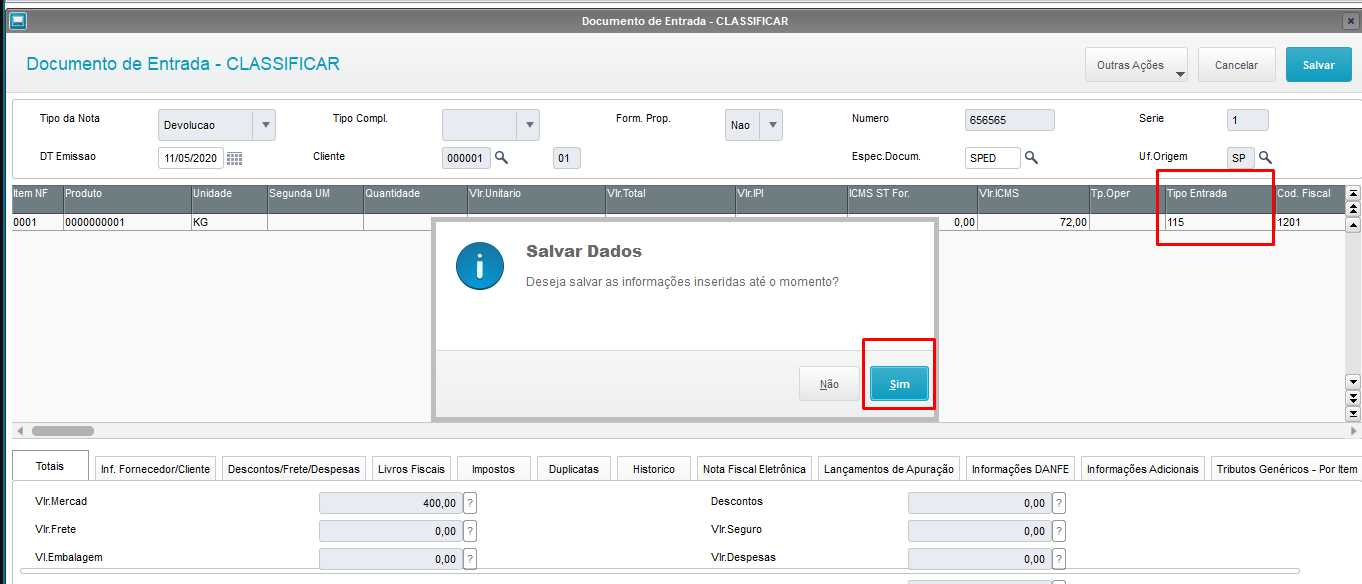Open the calendar picker beside DT Emissao
The height and width of the screenshot is (584, 1362).
tap(234, 158)
